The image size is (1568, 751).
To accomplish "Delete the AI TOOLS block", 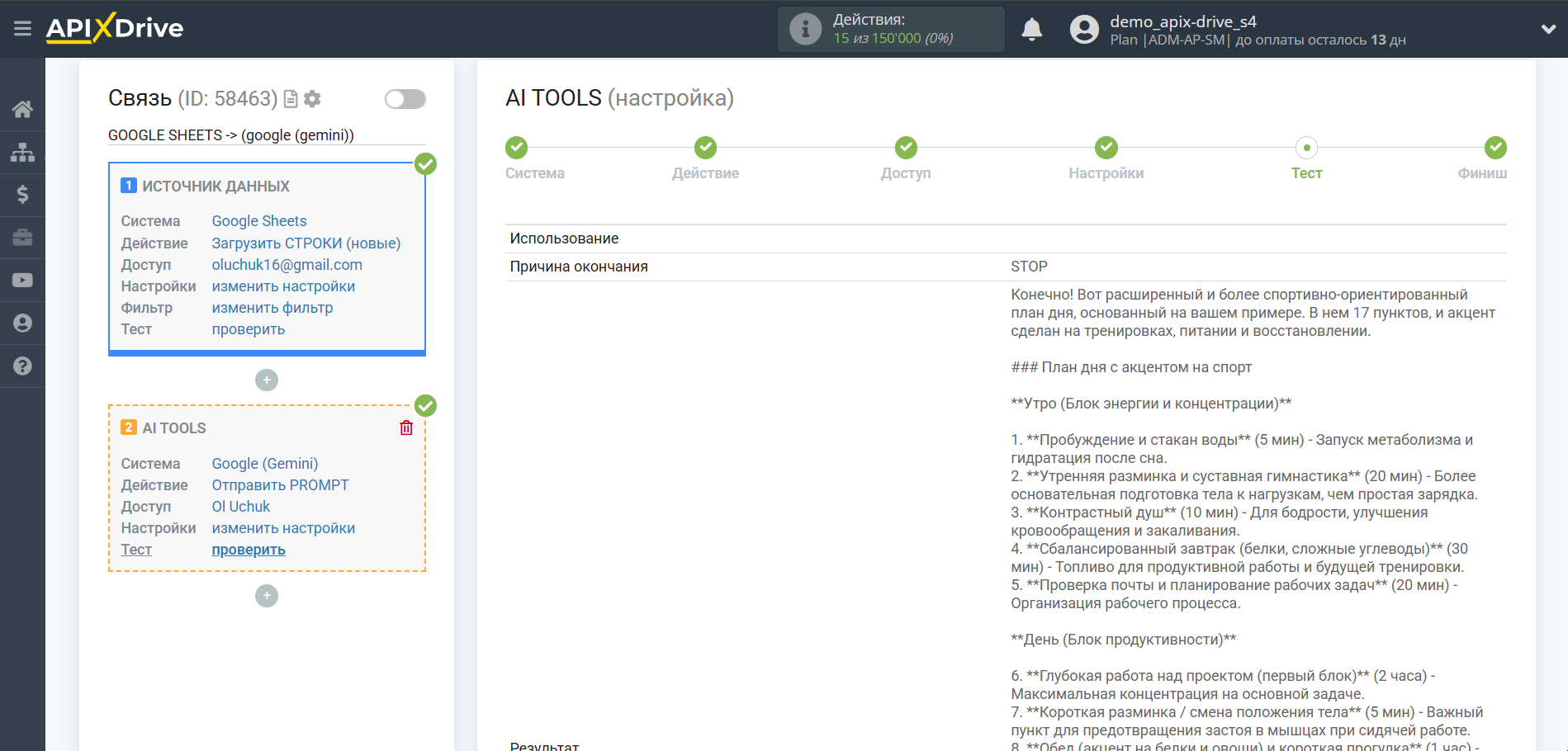I will 406,427.
